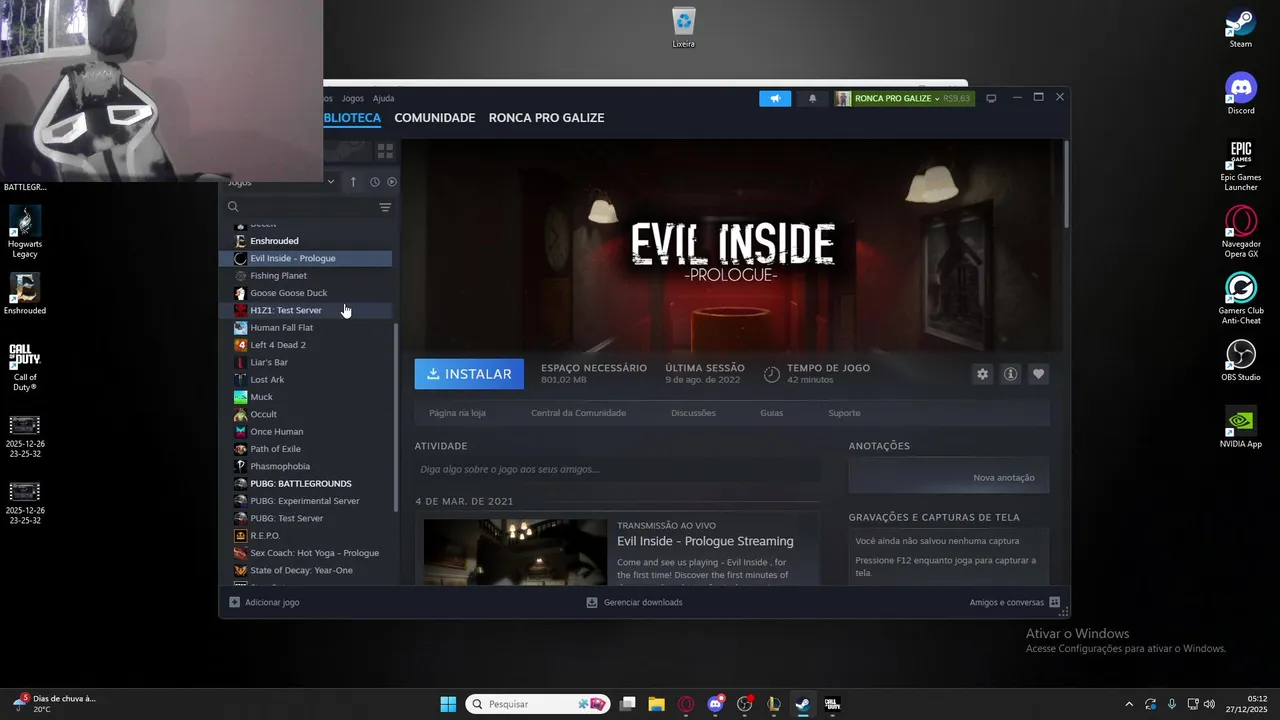
Task: Show hidden system tray icons chevron
Action: coord(1129,704)
